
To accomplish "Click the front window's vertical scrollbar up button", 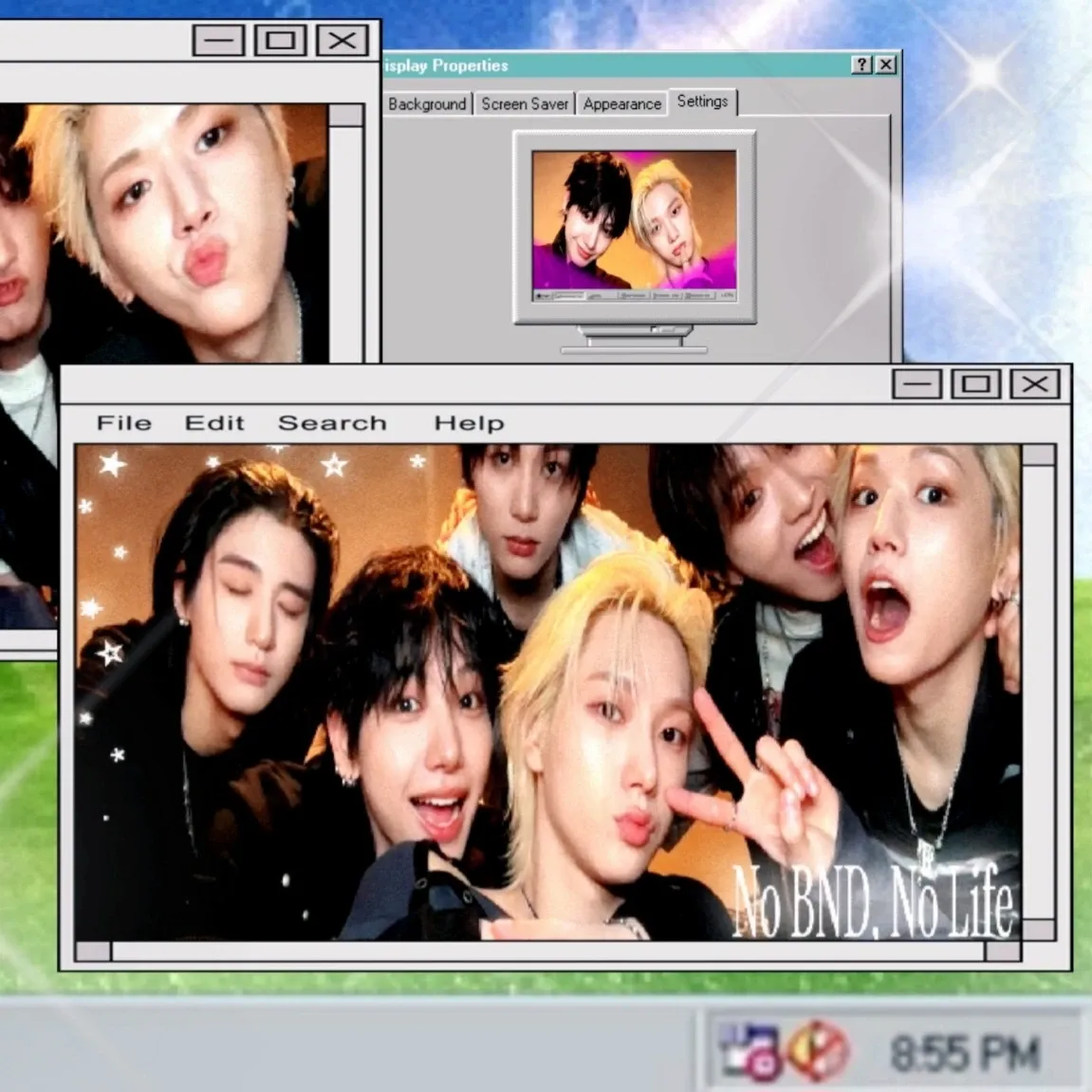I will pos(1038,455).
